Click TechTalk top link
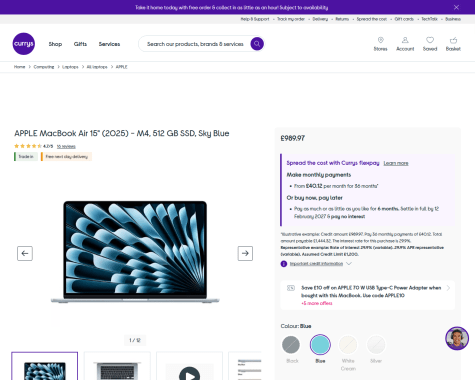The image size is (475, 380). point(429,19)
